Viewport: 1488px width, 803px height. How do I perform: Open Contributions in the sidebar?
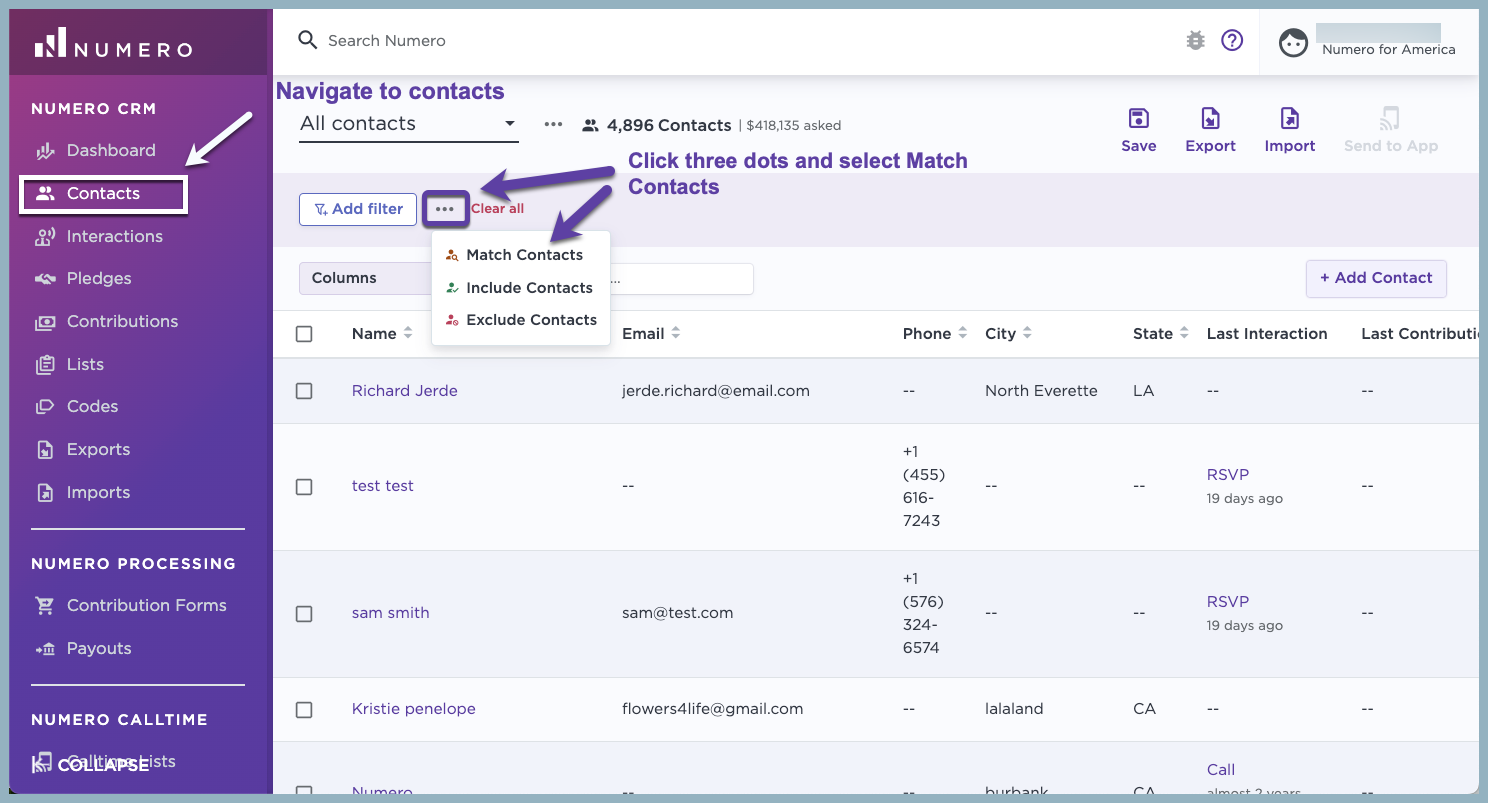pyautogui.click(x=106, y=322)
